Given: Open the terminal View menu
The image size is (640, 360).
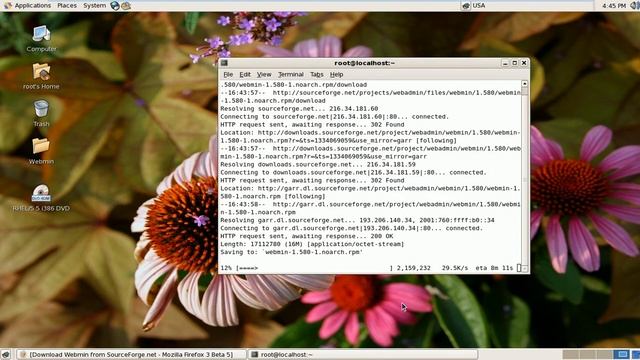Looking at the screenshot, I should [264, 74].
